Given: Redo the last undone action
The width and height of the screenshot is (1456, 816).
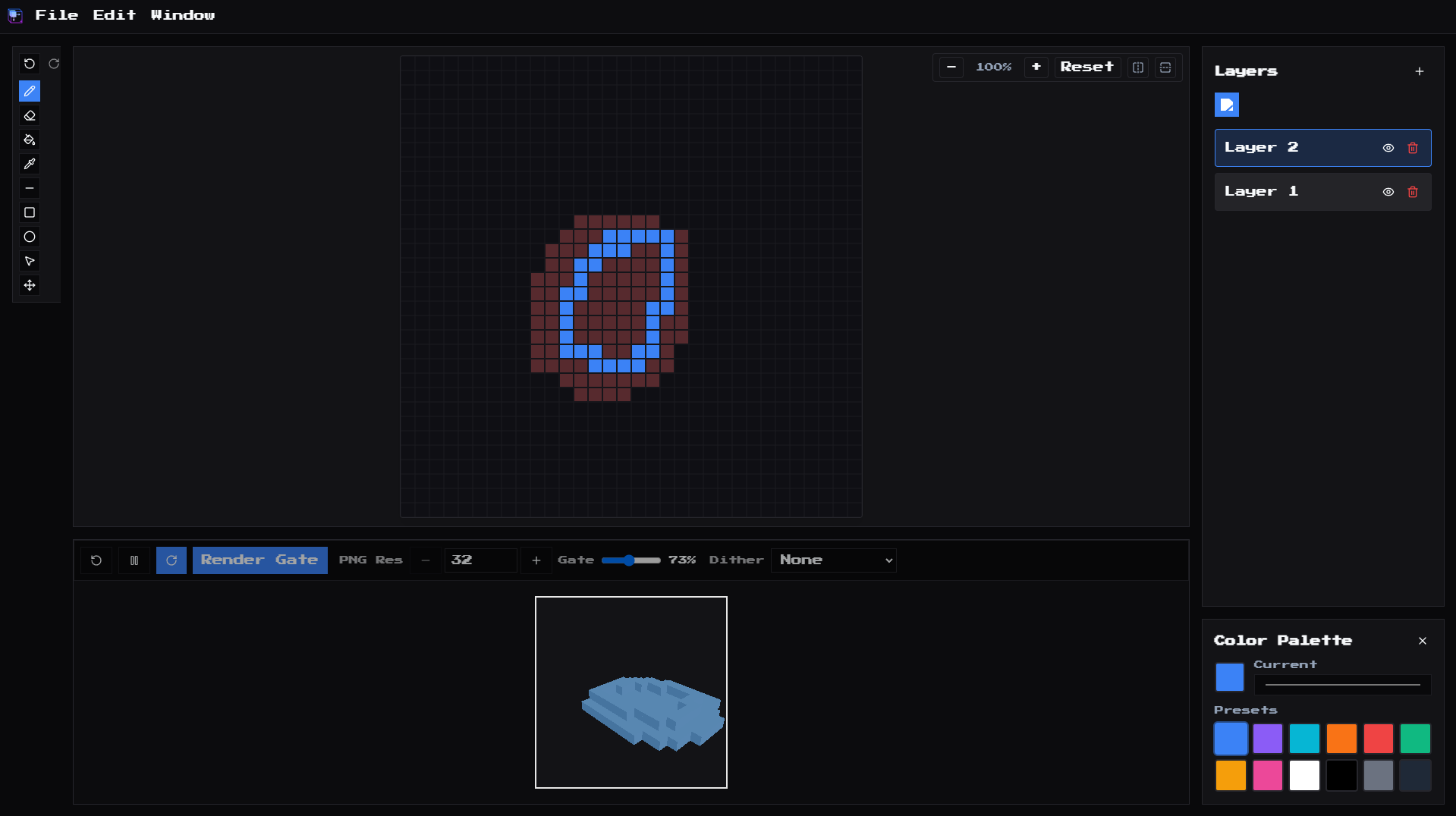Looking at the screenshot, I should 54,64.
